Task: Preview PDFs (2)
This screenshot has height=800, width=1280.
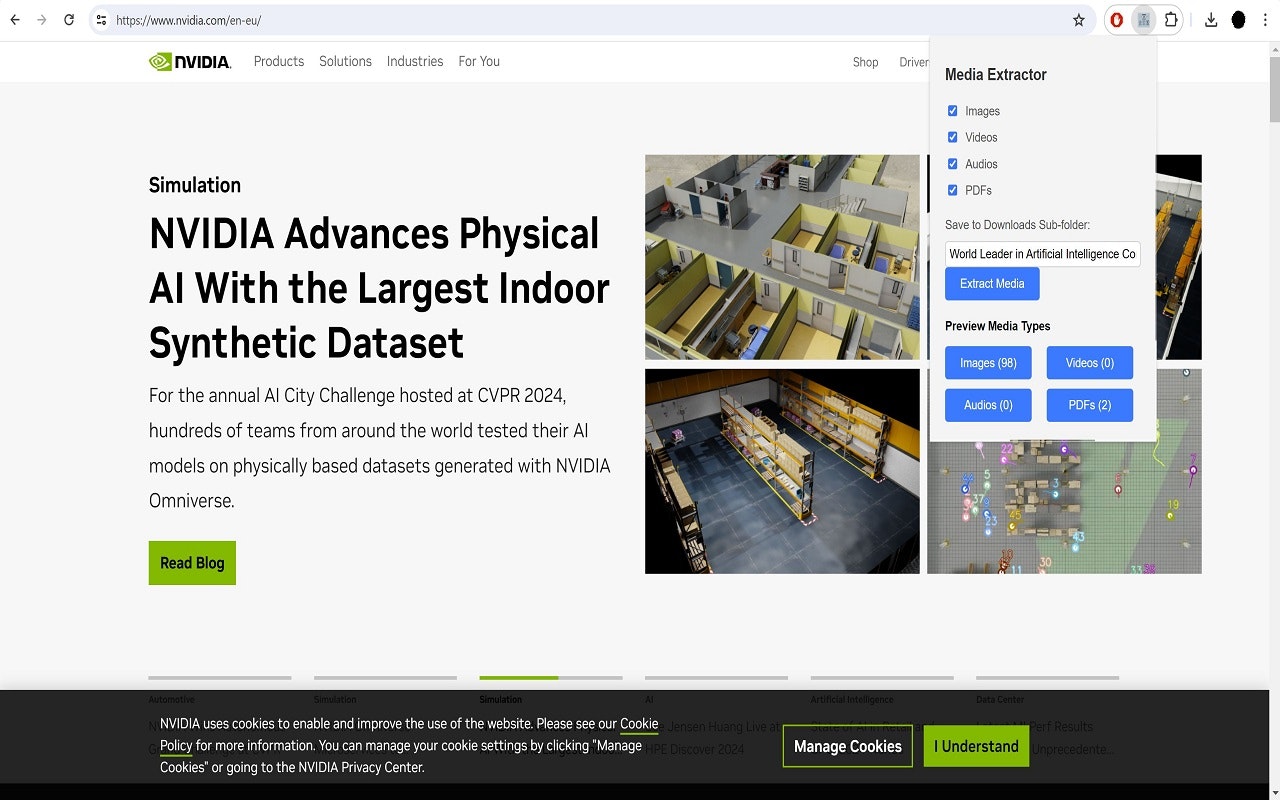Action: point(1090,405)
